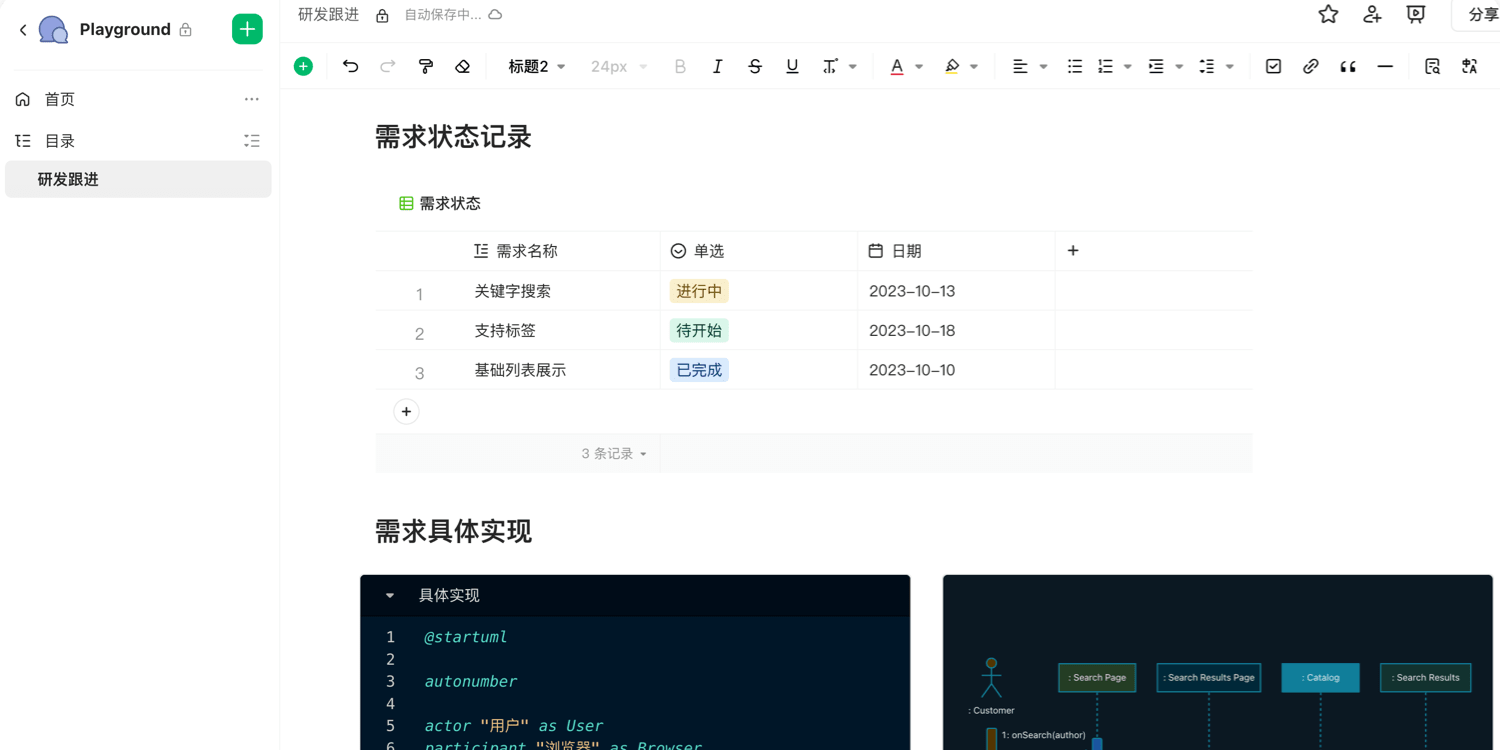Click the lock icon next to document title

[382, 15]
